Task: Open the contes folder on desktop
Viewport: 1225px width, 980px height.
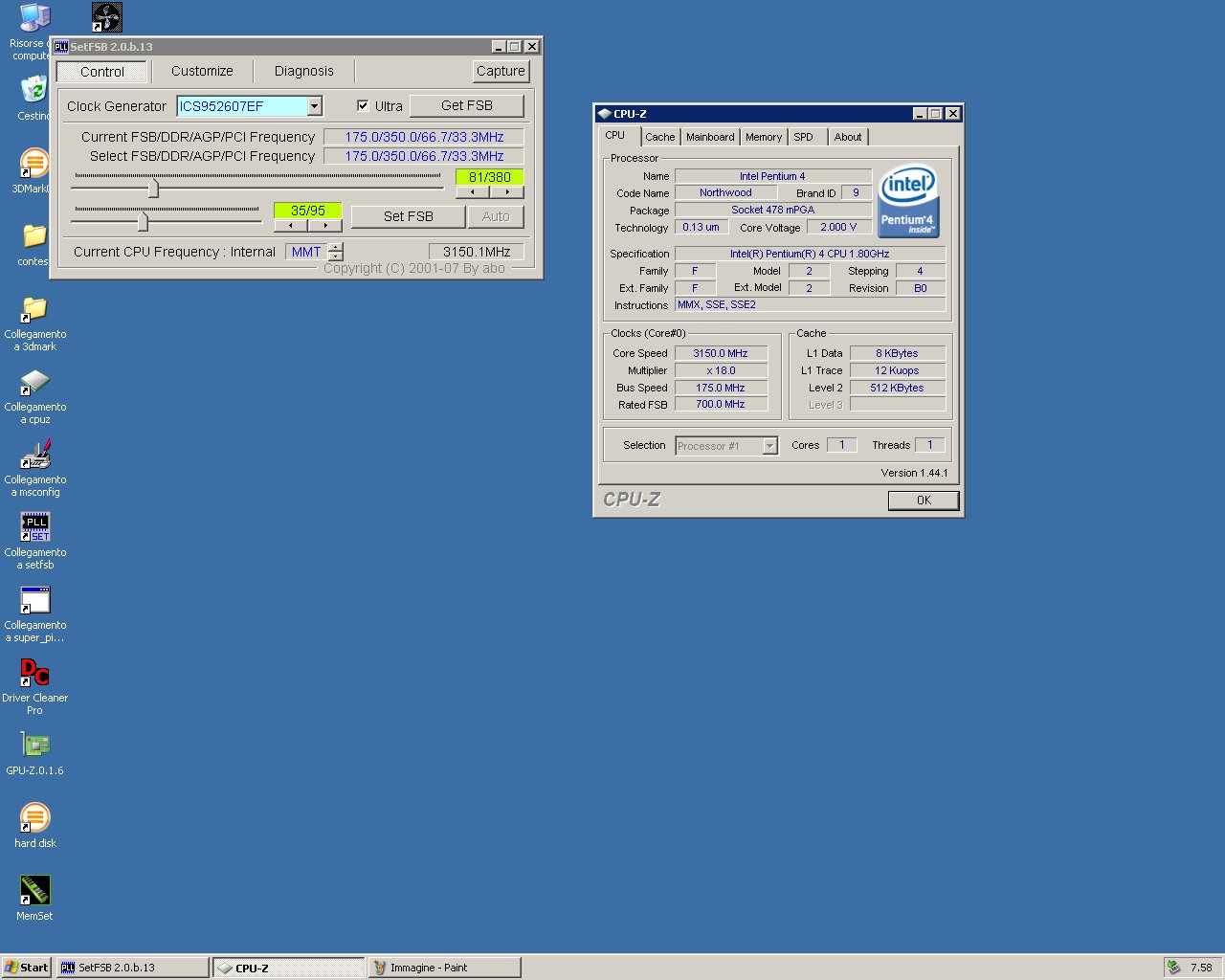Action: point(33,235)
